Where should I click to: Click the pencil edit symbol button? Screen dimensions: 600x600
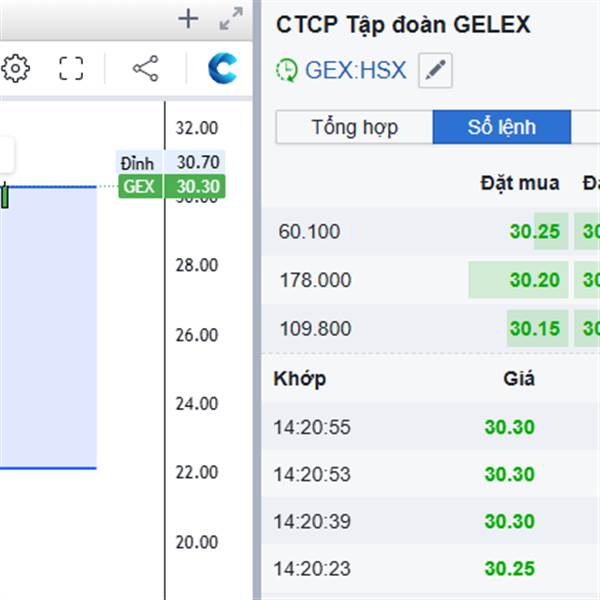pos(435,70)
